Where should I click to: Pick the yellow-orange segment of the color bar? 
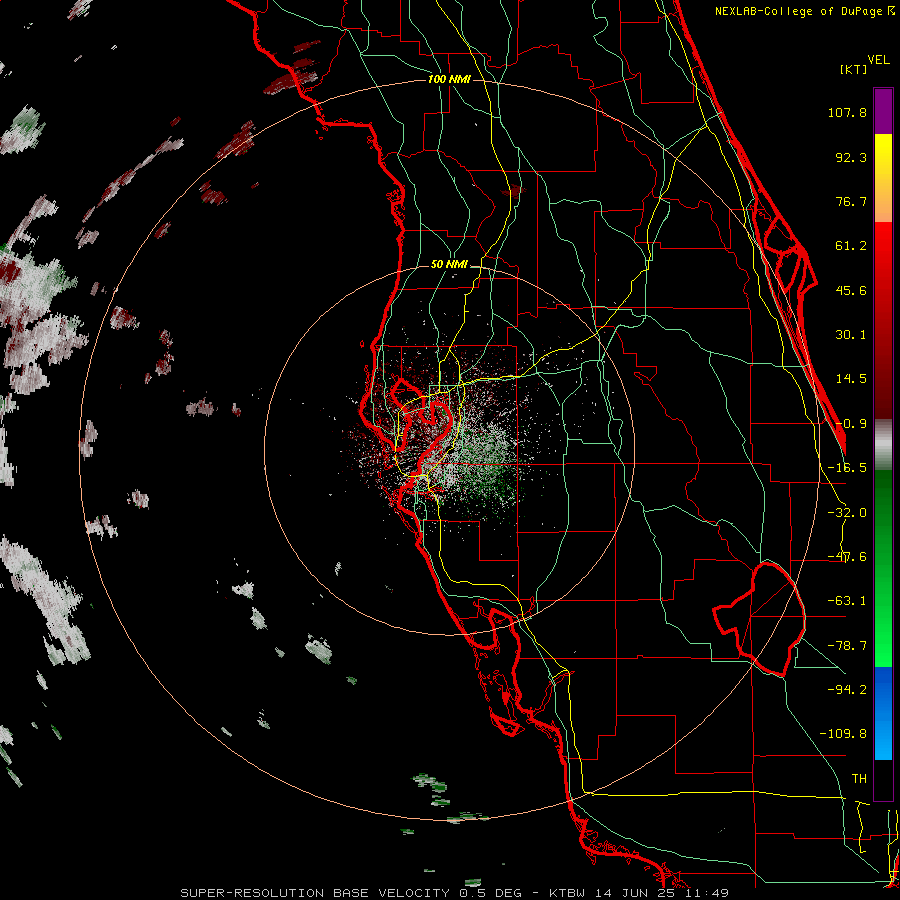[x=883, y=178]
